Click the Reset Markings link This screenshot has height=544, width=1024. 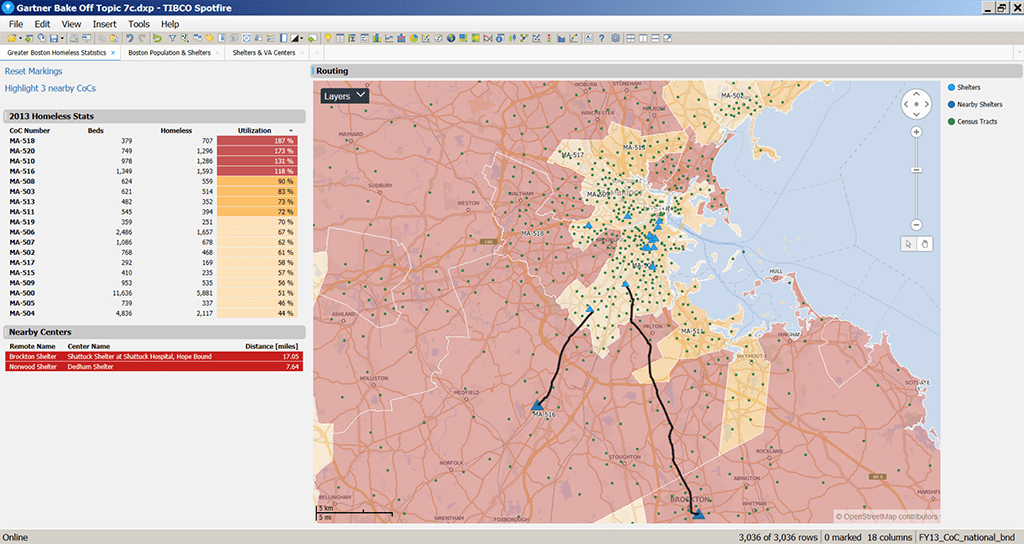[x=33, y=71]
